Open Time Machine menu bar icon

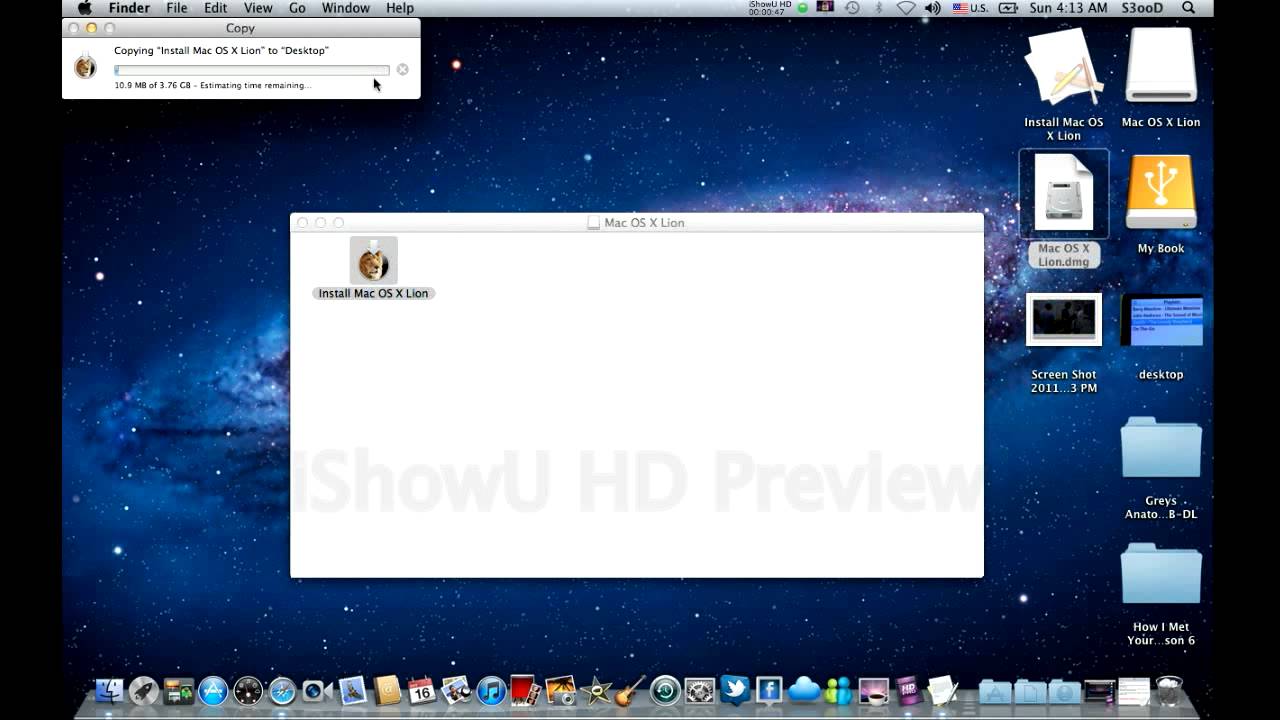pyautogui.click(x=852, y=8)
